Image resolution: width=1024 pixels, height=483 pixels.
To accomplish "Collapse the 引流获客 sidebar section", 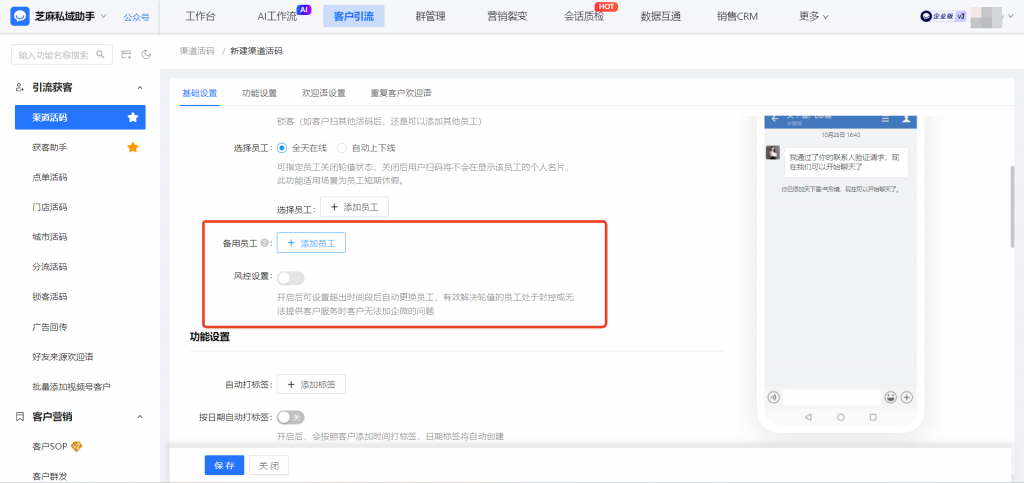I will click(x=139, y=87).
